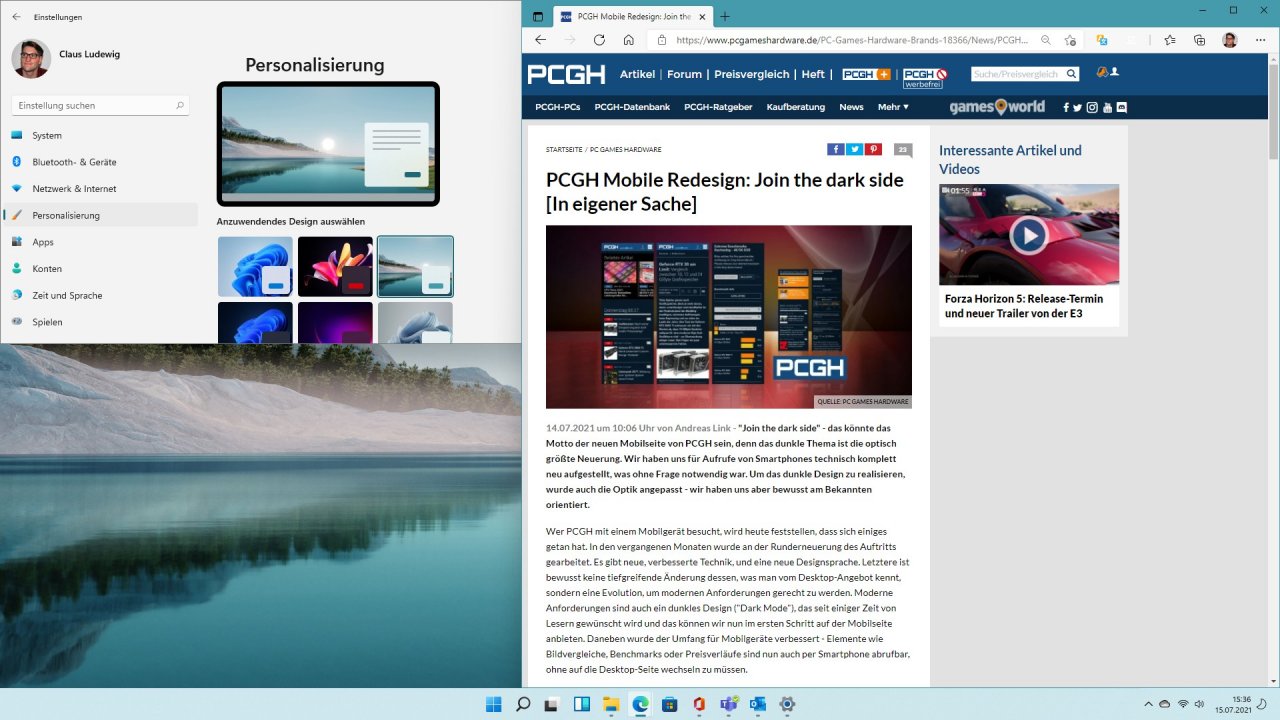Open Edge Settings and more menu
1280x720 pixels.
tap(1260, 40)
